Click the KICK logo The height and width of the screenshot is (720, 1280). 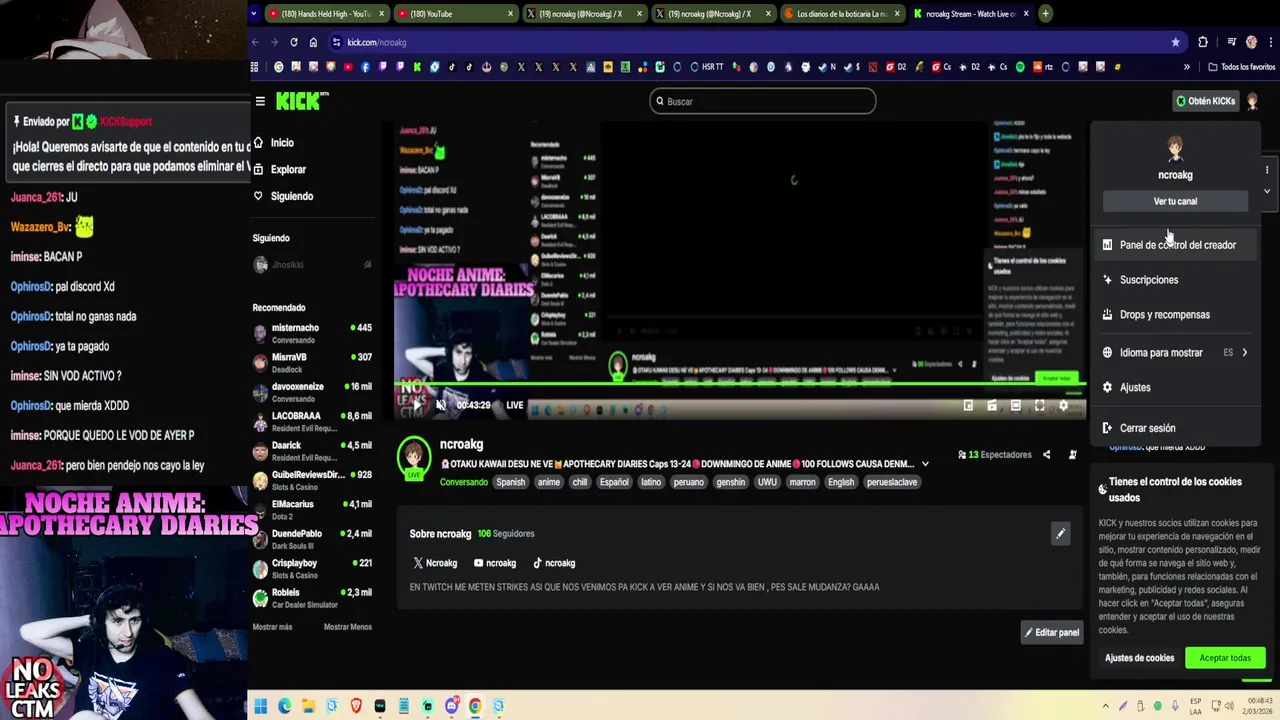point(300,101)
